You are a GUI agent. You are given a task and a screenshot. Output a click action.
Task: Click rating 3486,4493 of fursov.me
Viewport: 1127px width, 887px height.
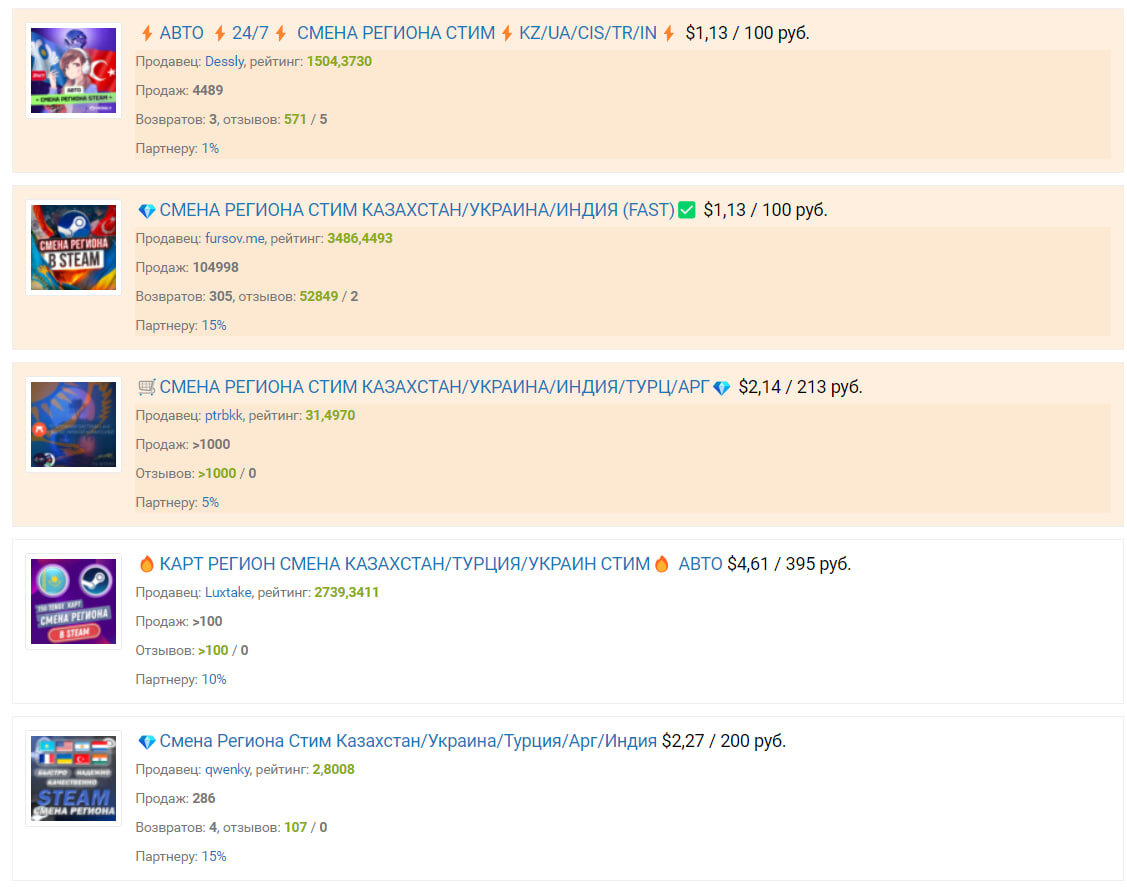coord(359,238)
